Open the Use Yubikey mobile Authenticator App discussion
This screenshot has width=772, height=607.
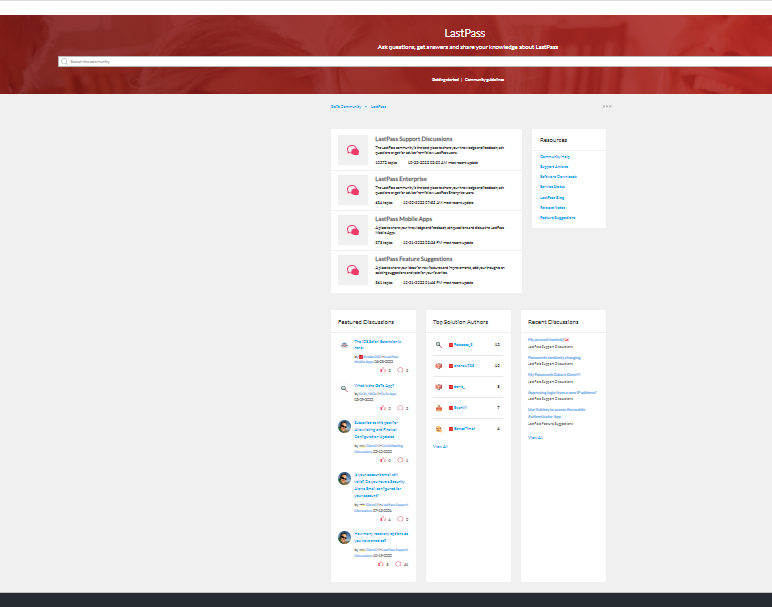556,413
